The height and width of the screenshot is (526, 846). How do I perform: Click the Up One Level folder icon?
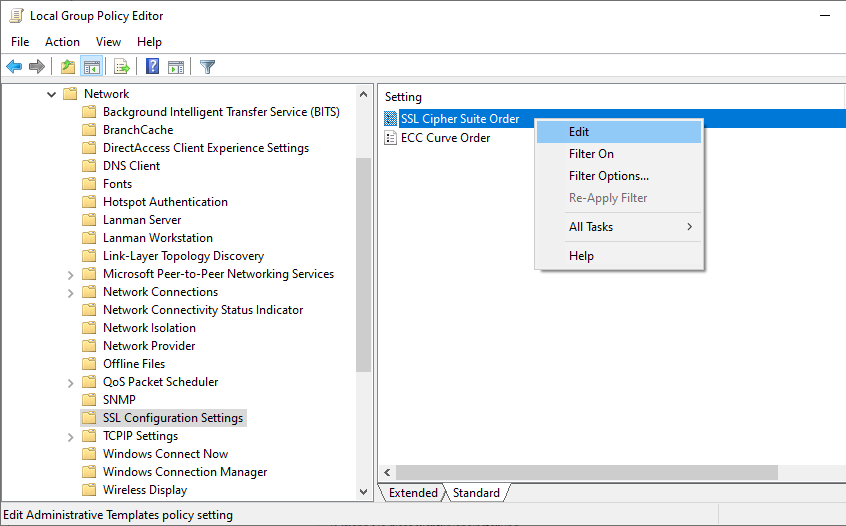click(67, 67)
